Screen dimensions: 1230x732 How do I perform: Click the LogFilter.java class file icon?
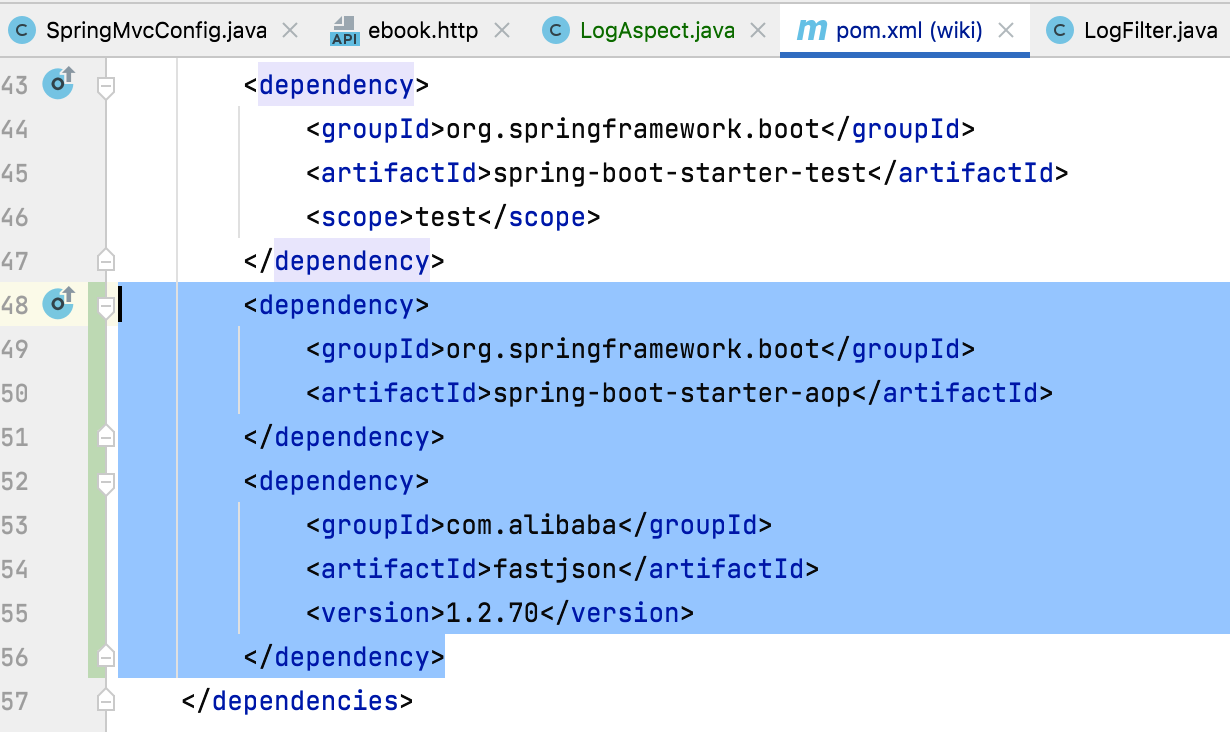[x=1060, y=31]
